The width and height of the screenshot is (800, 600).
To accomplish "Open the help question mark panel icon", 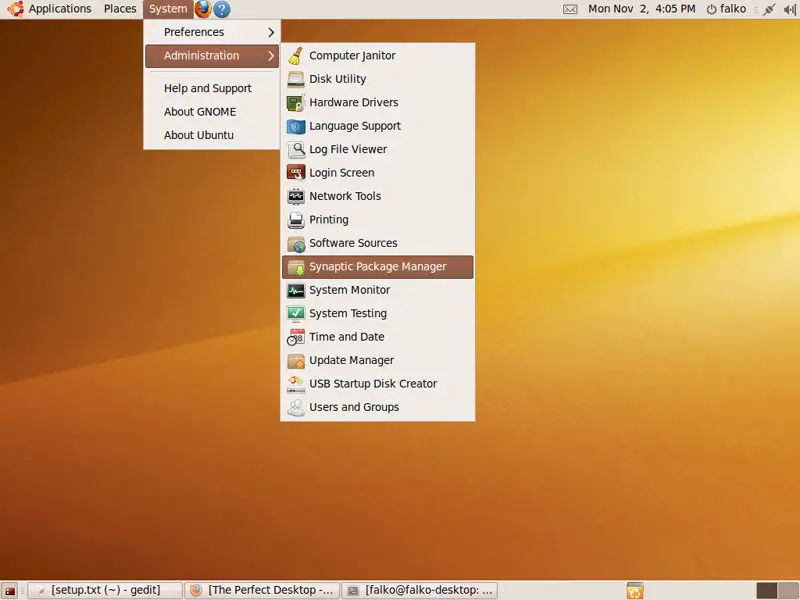I will [221, 9].
